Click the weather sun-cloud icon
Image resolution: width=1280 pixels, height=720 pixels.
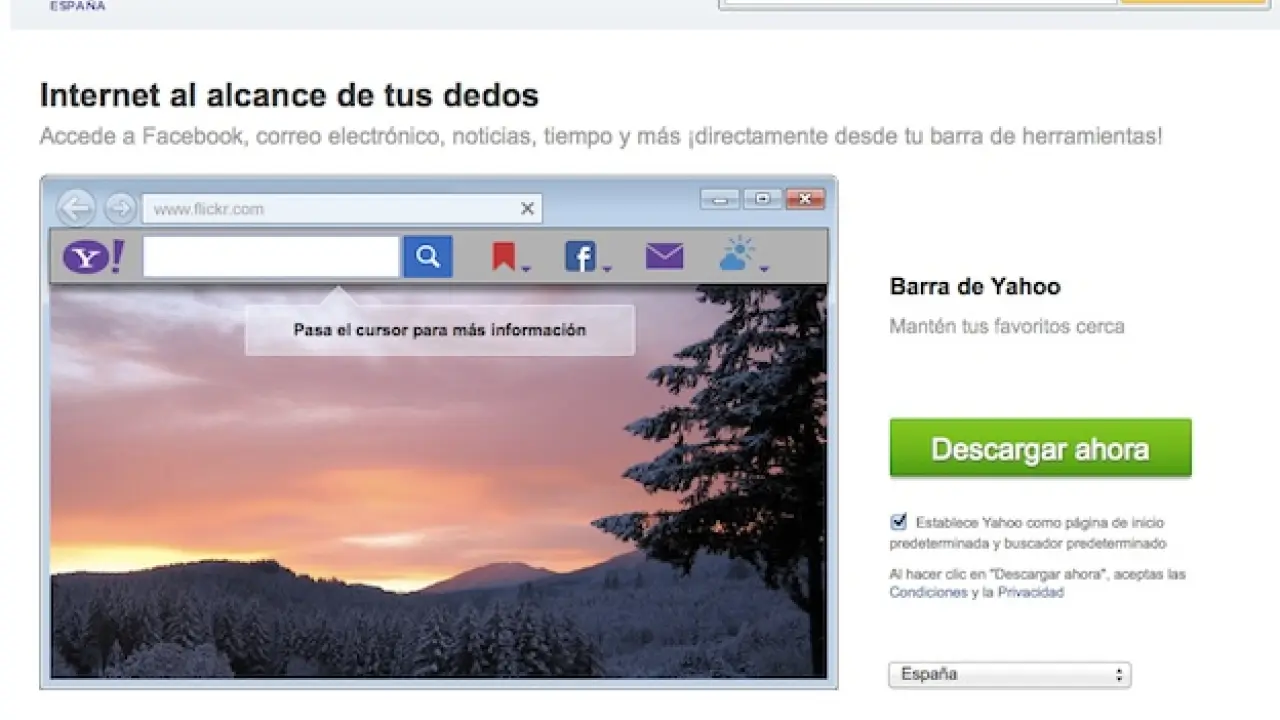coord(737,255)
